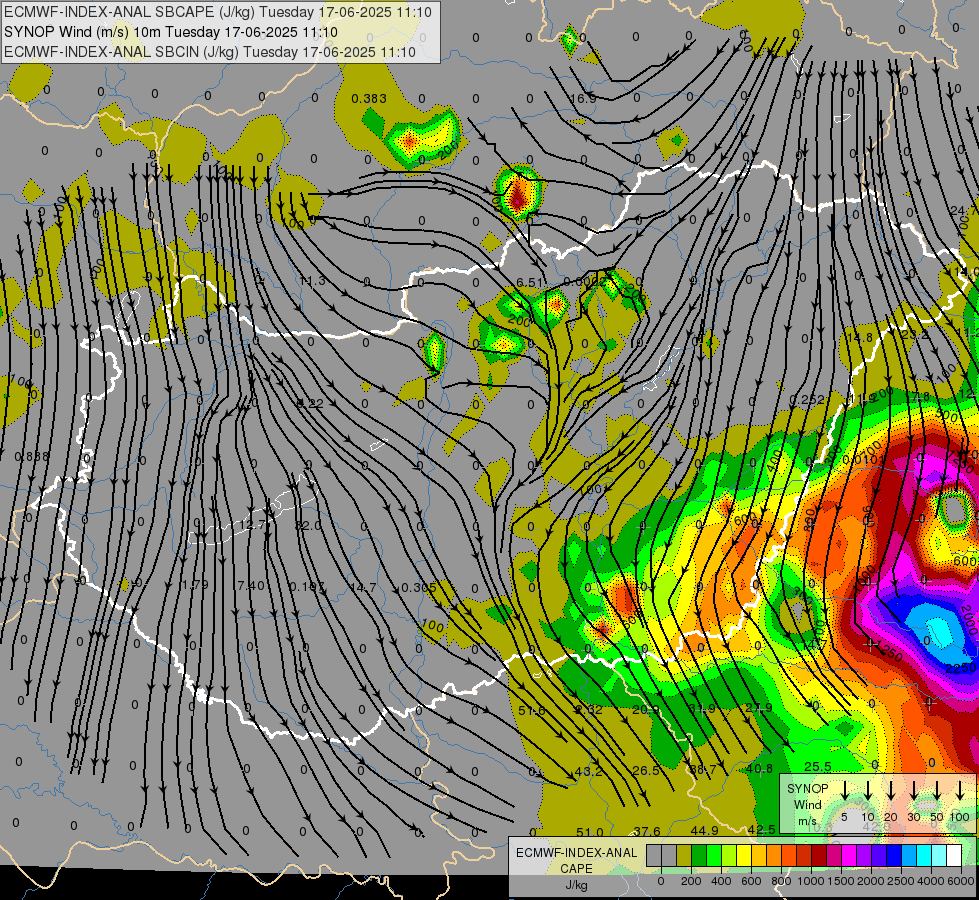
Task: Click the '8.22' value on the map
Action: click(310, 403)
